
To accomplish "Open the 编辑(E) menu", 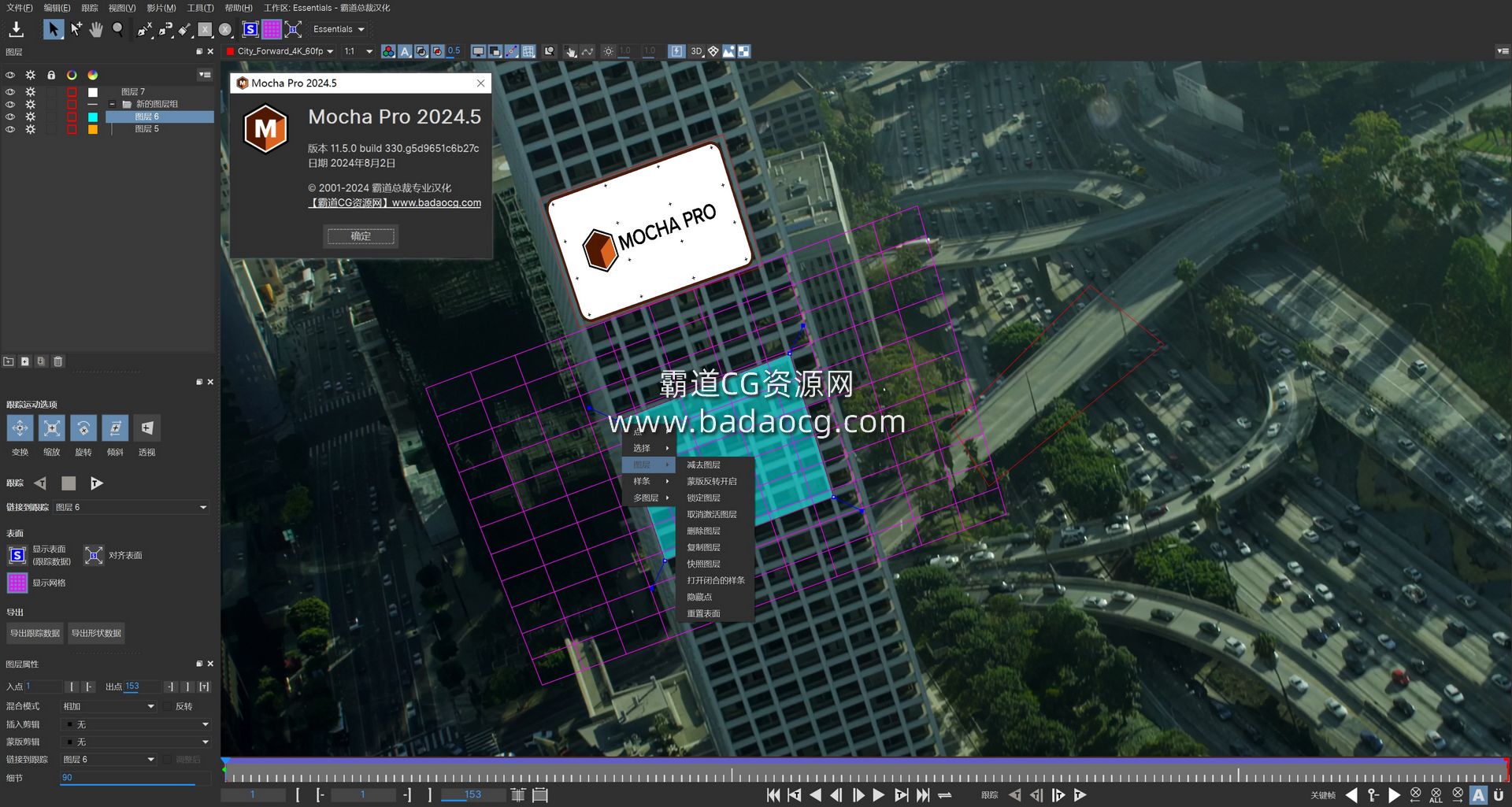I will 57,8.
